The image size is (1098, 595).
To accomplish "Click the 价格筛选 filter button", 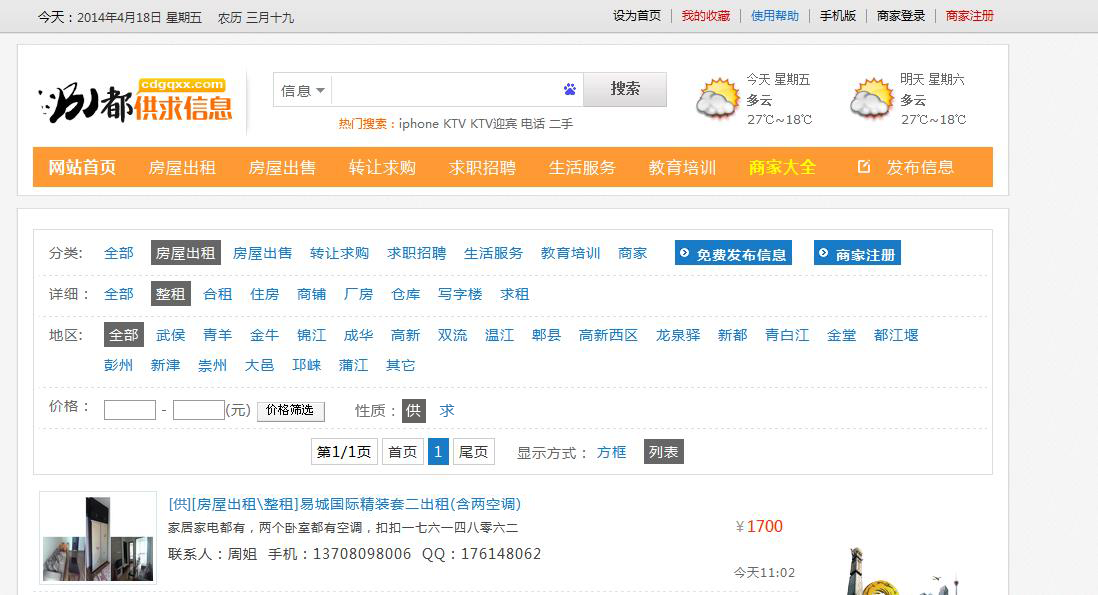I will (x=290, y=410).
